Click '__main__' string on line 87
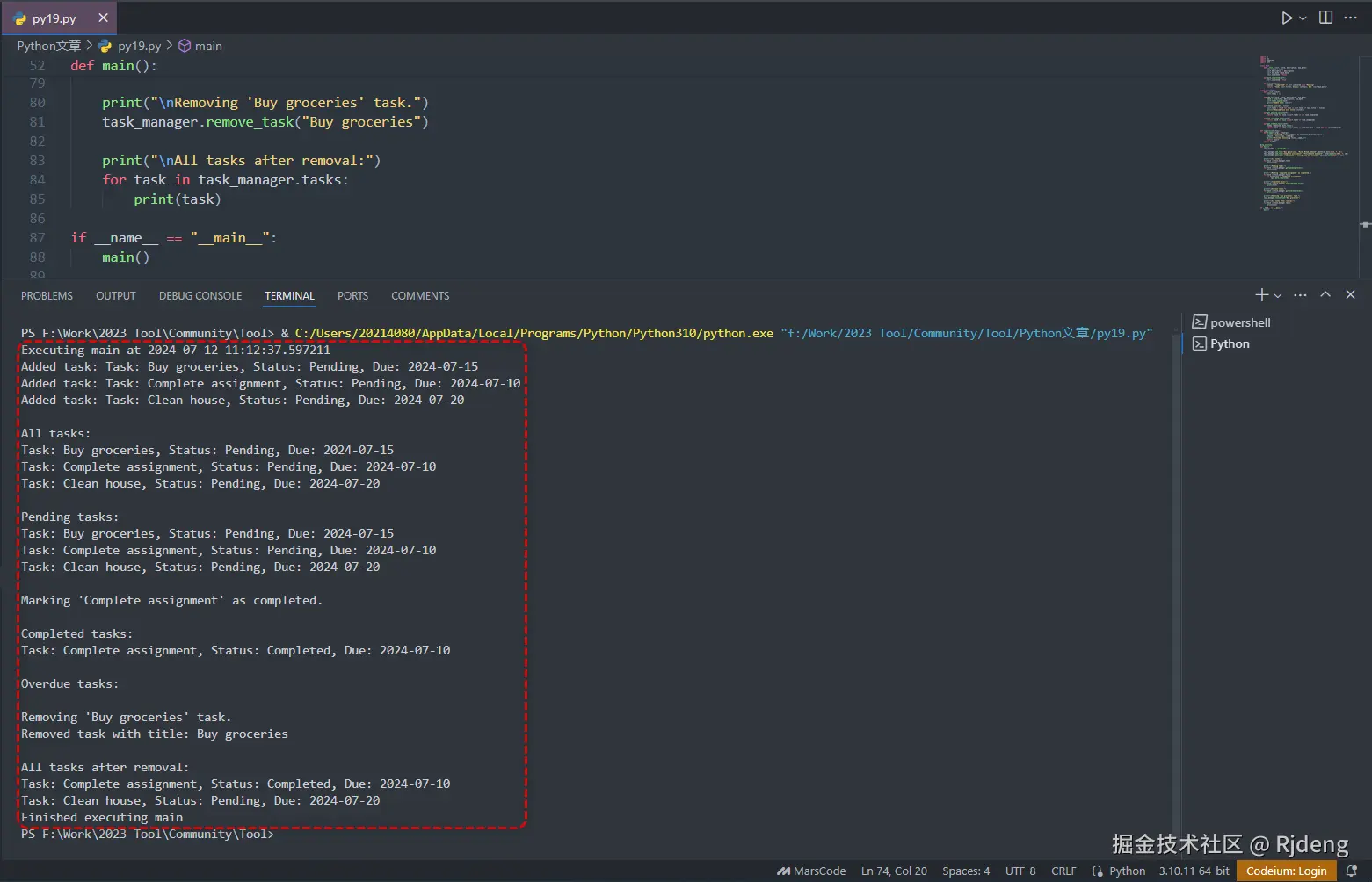The image size is (1372, 882). click(x=229, y=237)
